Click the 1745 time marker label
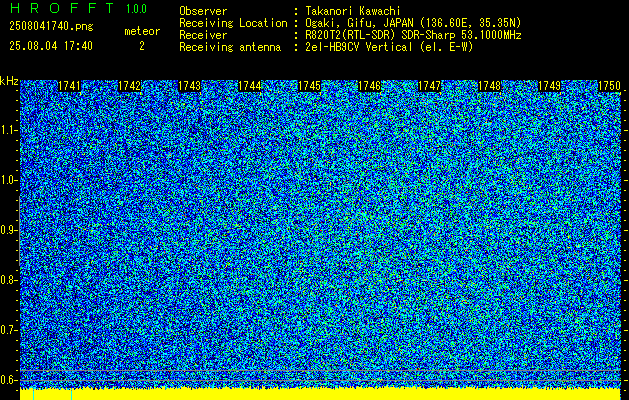The height and width of the screenshot is (400, 629). 309,86
